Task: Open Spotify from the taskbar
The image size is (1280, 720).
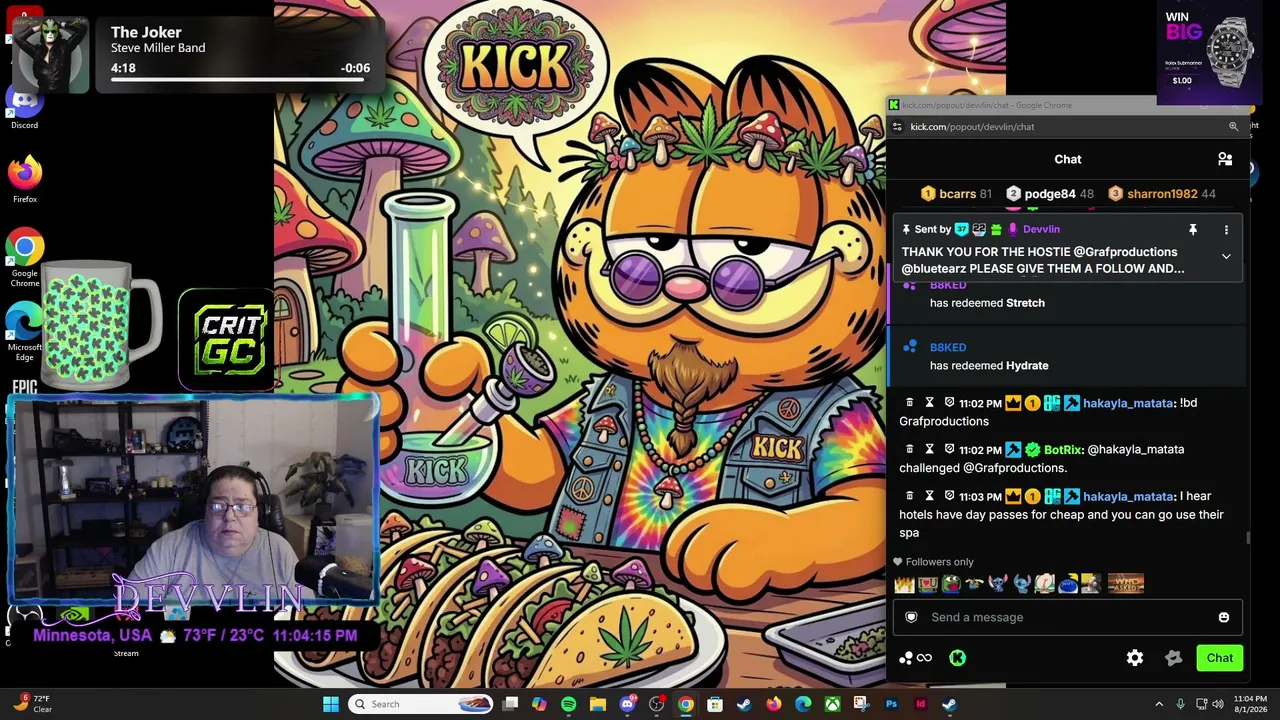Action: tap(568, 704)
